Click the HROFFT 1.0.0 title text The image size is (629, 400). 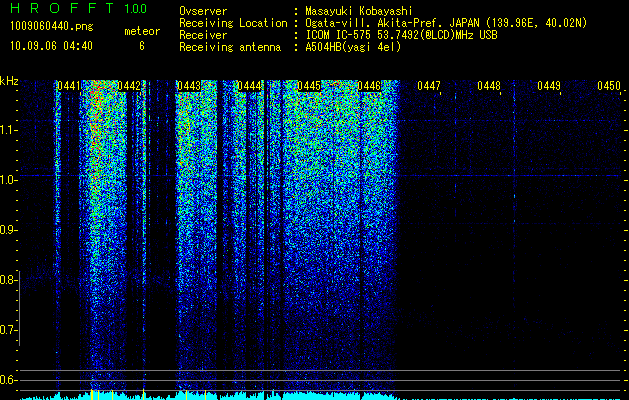click(x=78, y=8)
